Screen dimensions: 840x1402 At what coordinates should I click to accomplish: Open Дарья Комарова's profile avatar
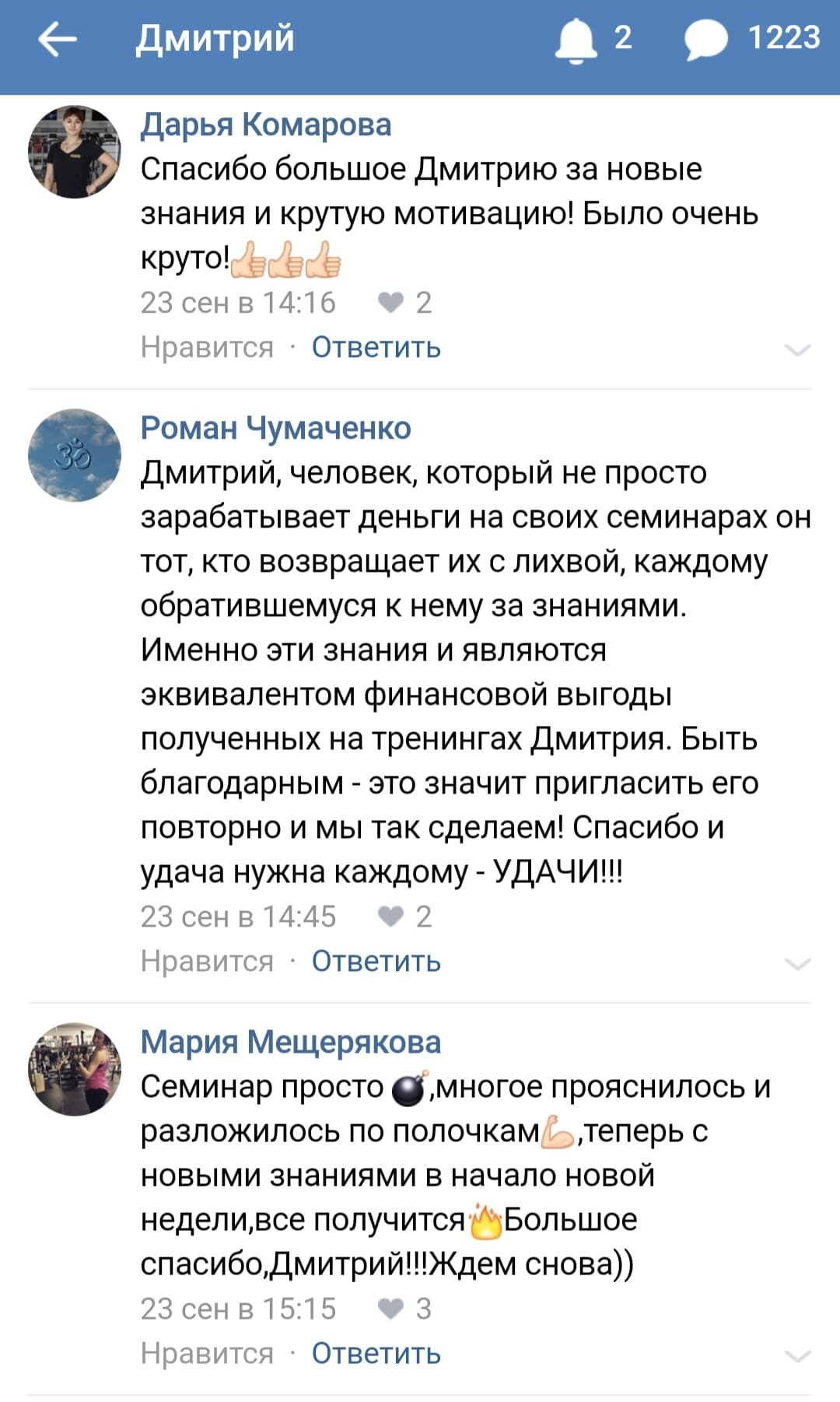75,152
